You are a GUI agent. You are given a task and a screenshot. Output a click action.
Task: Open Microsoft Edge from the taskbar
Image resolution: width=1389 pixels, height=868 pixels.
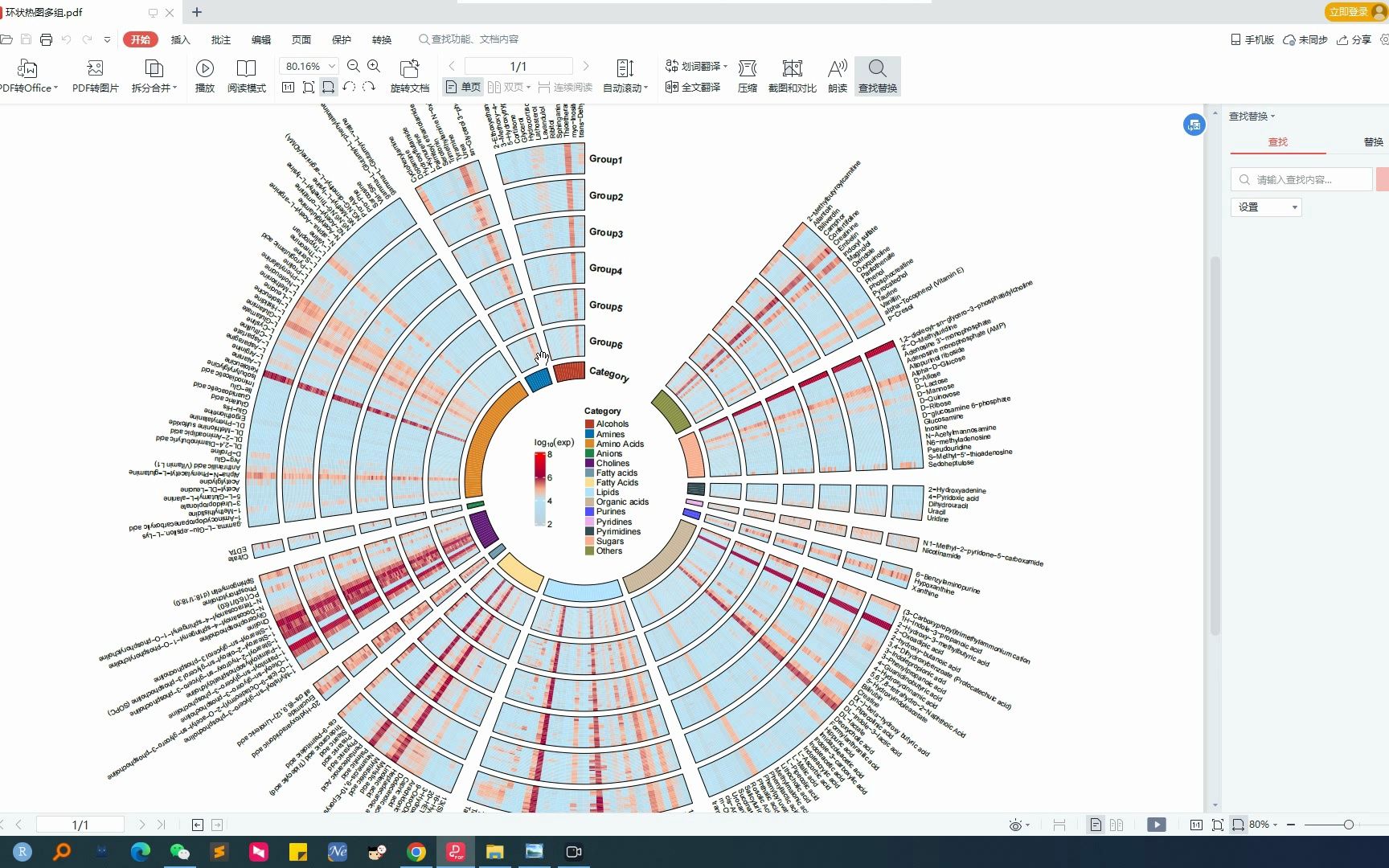[x=141, y=852]
